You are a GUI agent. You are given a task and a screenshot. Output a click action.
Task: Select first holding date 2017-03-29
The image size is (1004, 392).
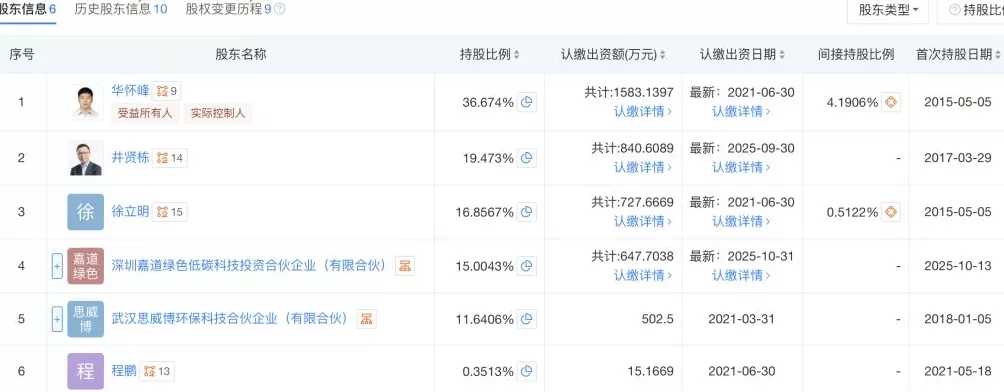[958, 158]
